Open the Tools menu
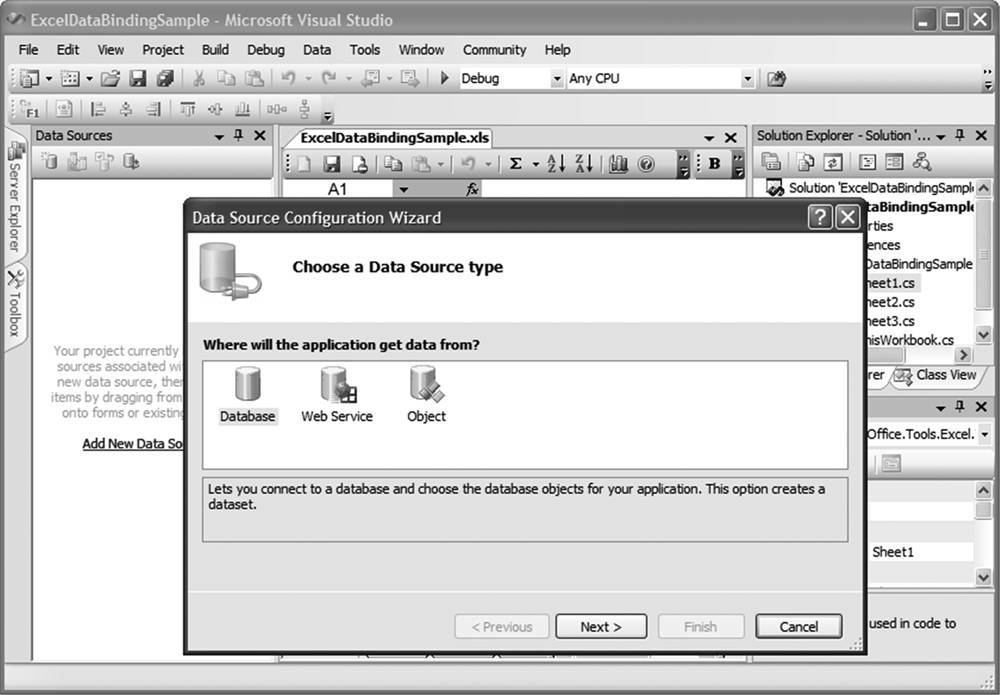 [365, 50]
